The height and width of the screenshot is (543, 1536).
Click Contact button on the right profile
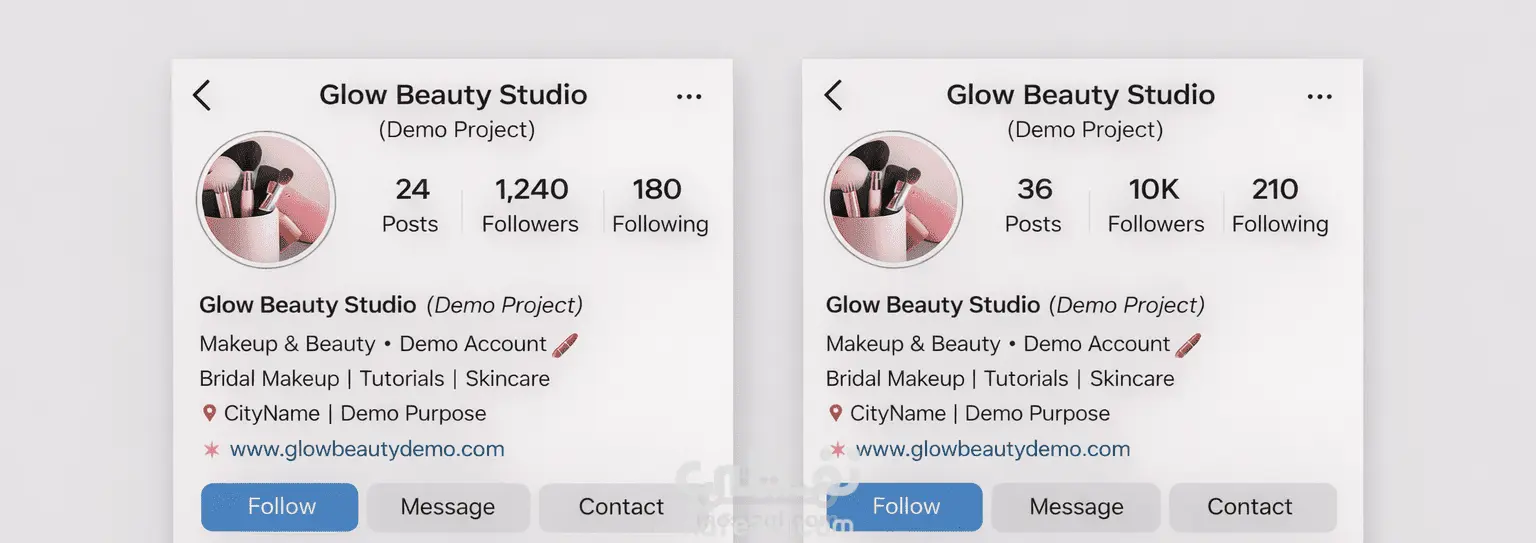1250,507
